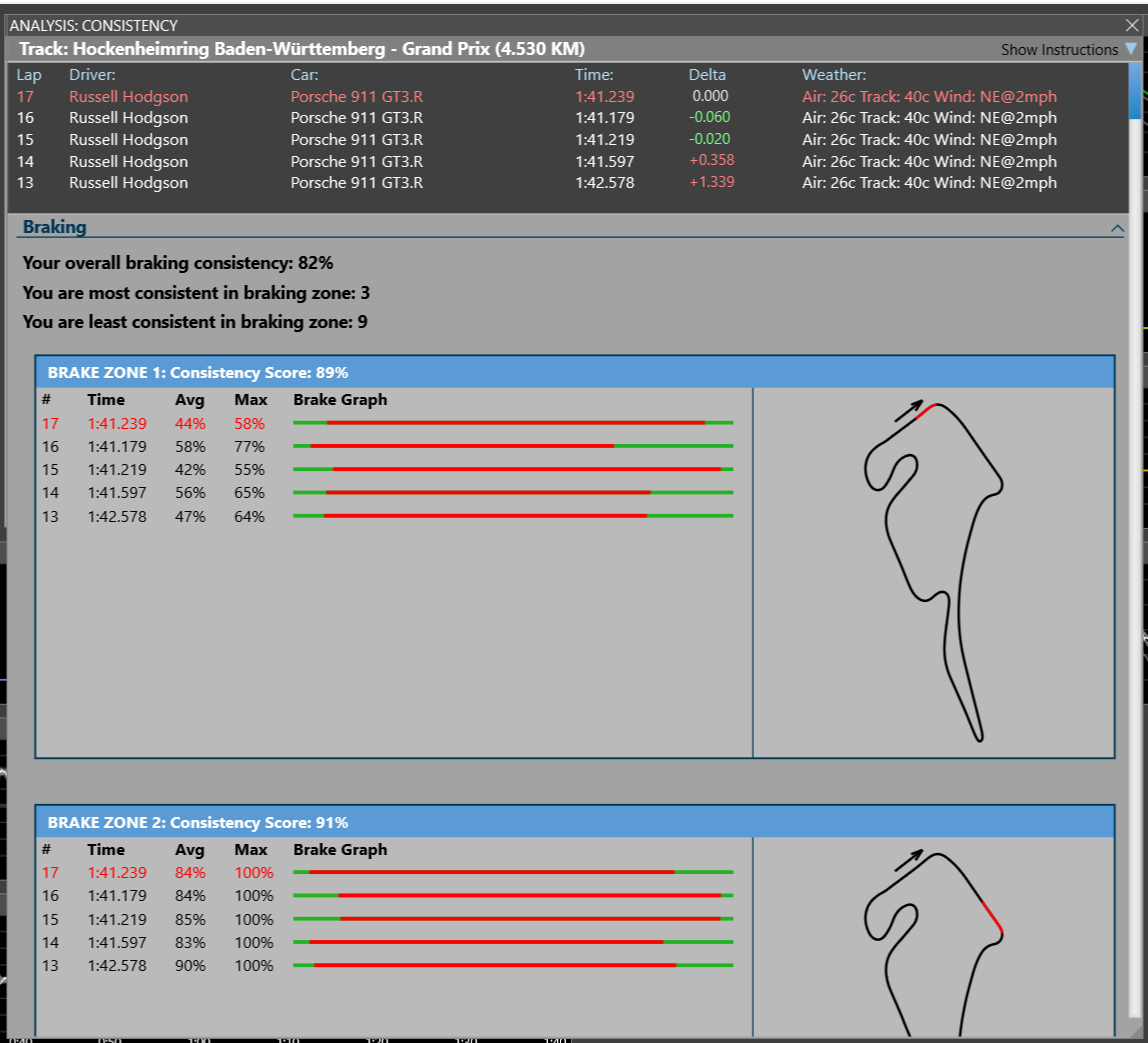
Task: Collapse the Braking section using its chevron
Action: [1117, 228]
